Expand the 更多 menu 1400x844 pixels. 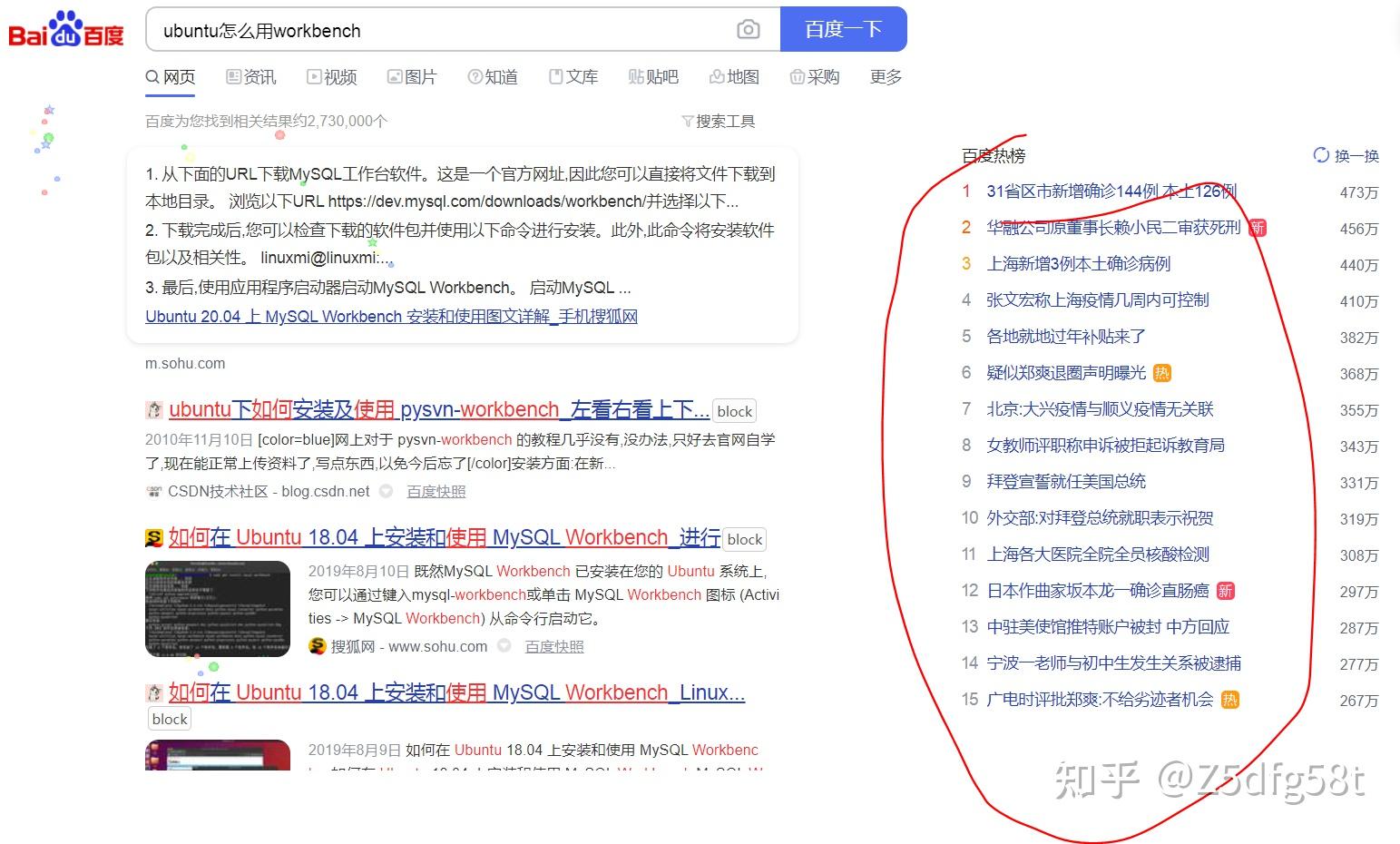[886, 77]
